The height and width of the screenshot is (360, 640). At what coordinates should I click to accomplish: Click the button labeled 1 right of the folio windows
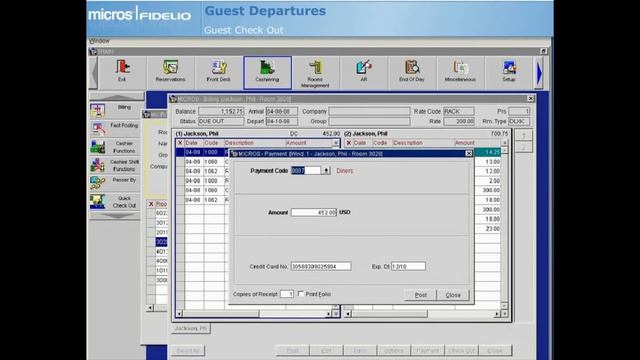(x=524, y=136)
